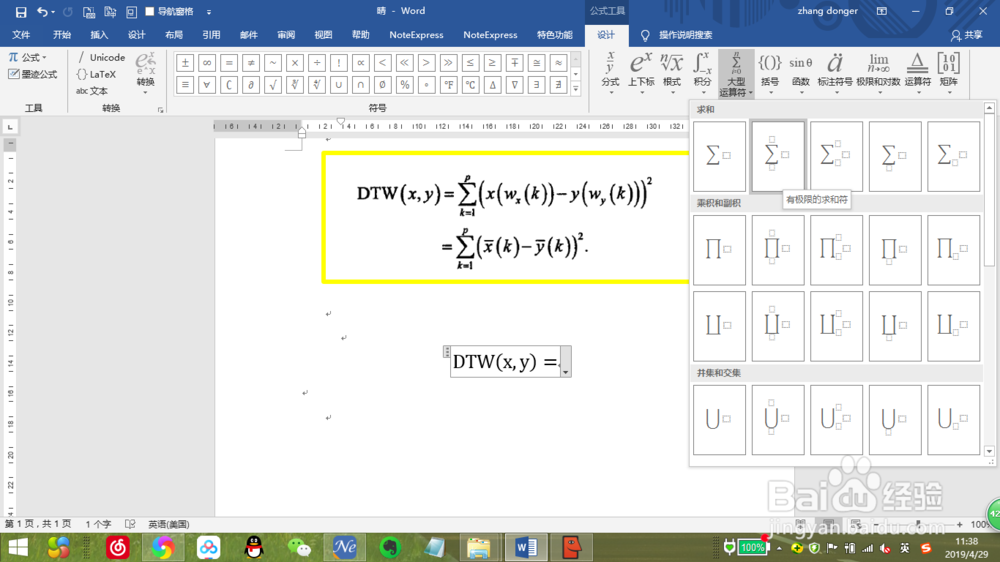This screenshot has width=1000, height=562.
Task: Undo the last action
Action: click(42, 11)
